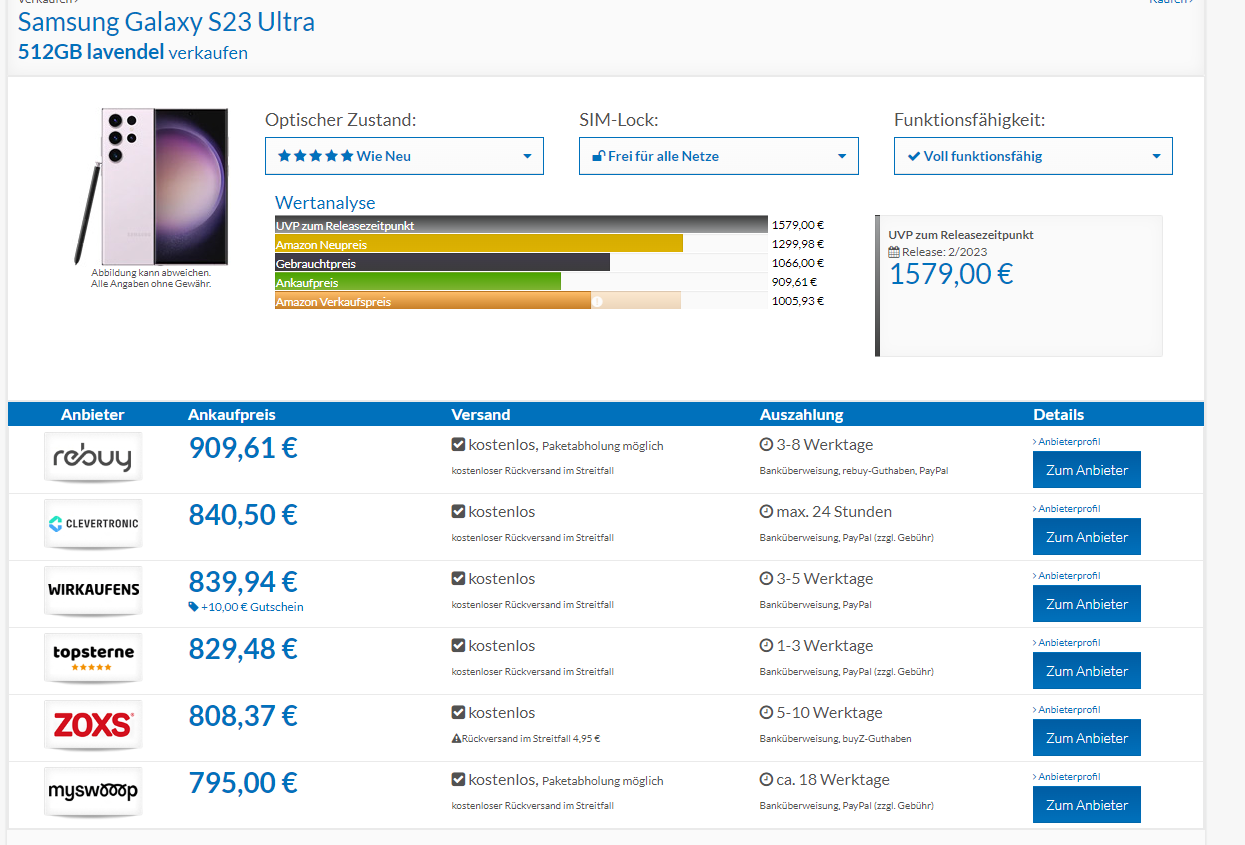Click the gift tag icon by +10,00 € Gutschein
This screenshot has width=1245, height=845.
click(x=193, y=607)
